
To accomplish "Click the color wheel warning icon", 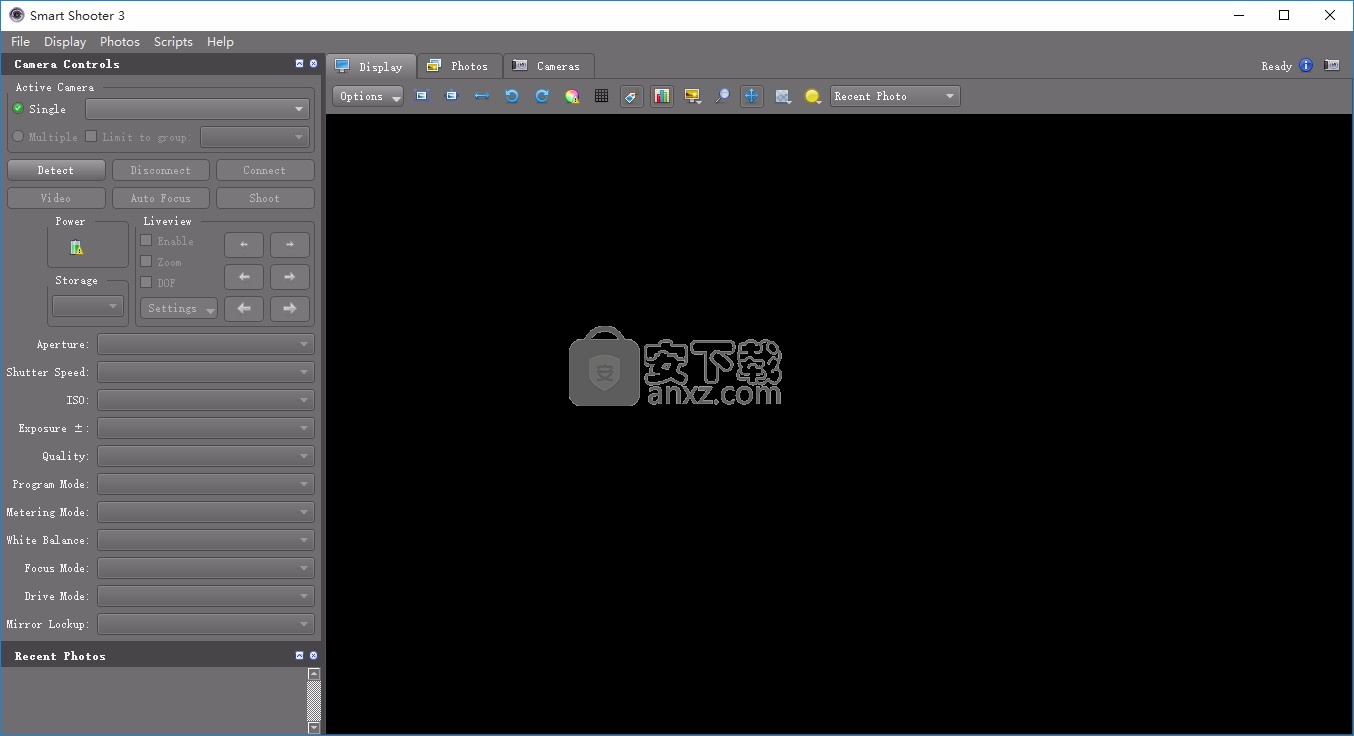I will pos(572,96).
